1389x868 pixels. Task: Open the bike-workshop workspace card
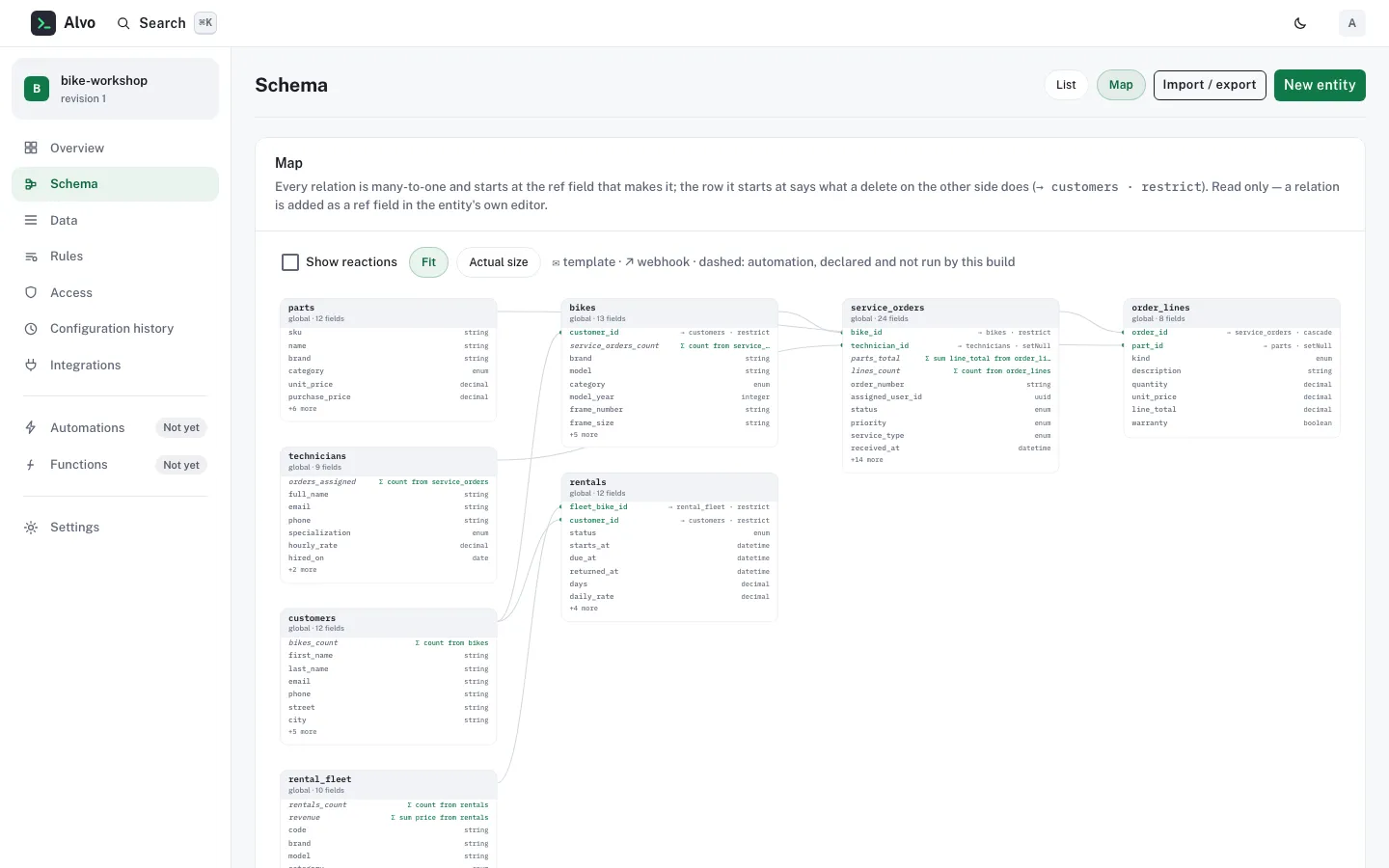coord(116,89)
